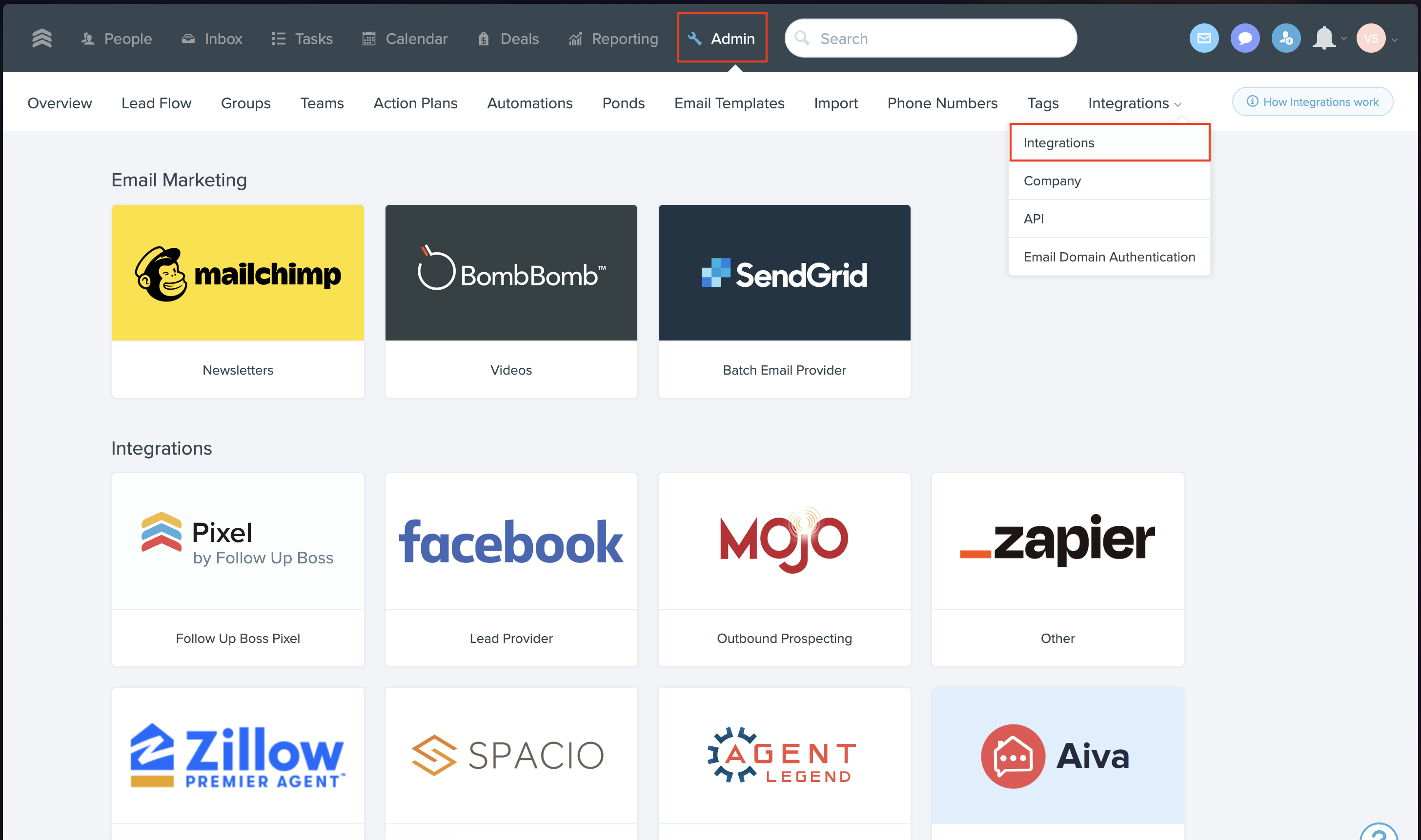
Task: Click the Admin nav label
Action: pyautogui.click(x=732, y=39)
